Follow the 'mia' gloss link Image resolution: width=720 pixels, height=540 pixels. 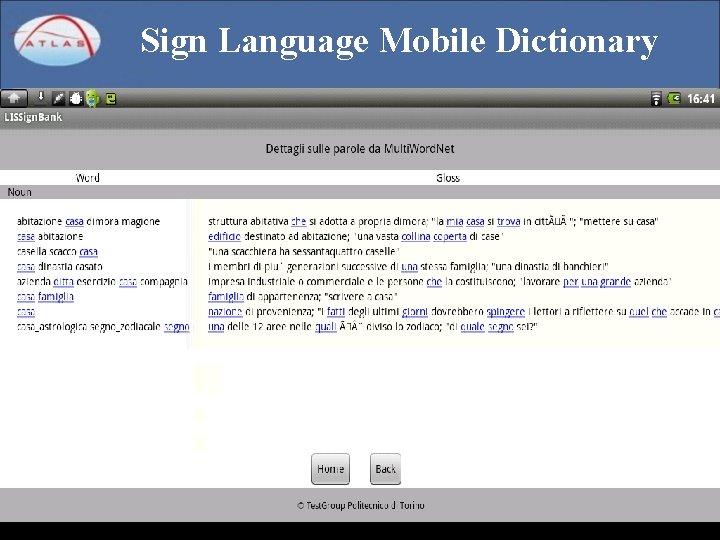[455, 221]
